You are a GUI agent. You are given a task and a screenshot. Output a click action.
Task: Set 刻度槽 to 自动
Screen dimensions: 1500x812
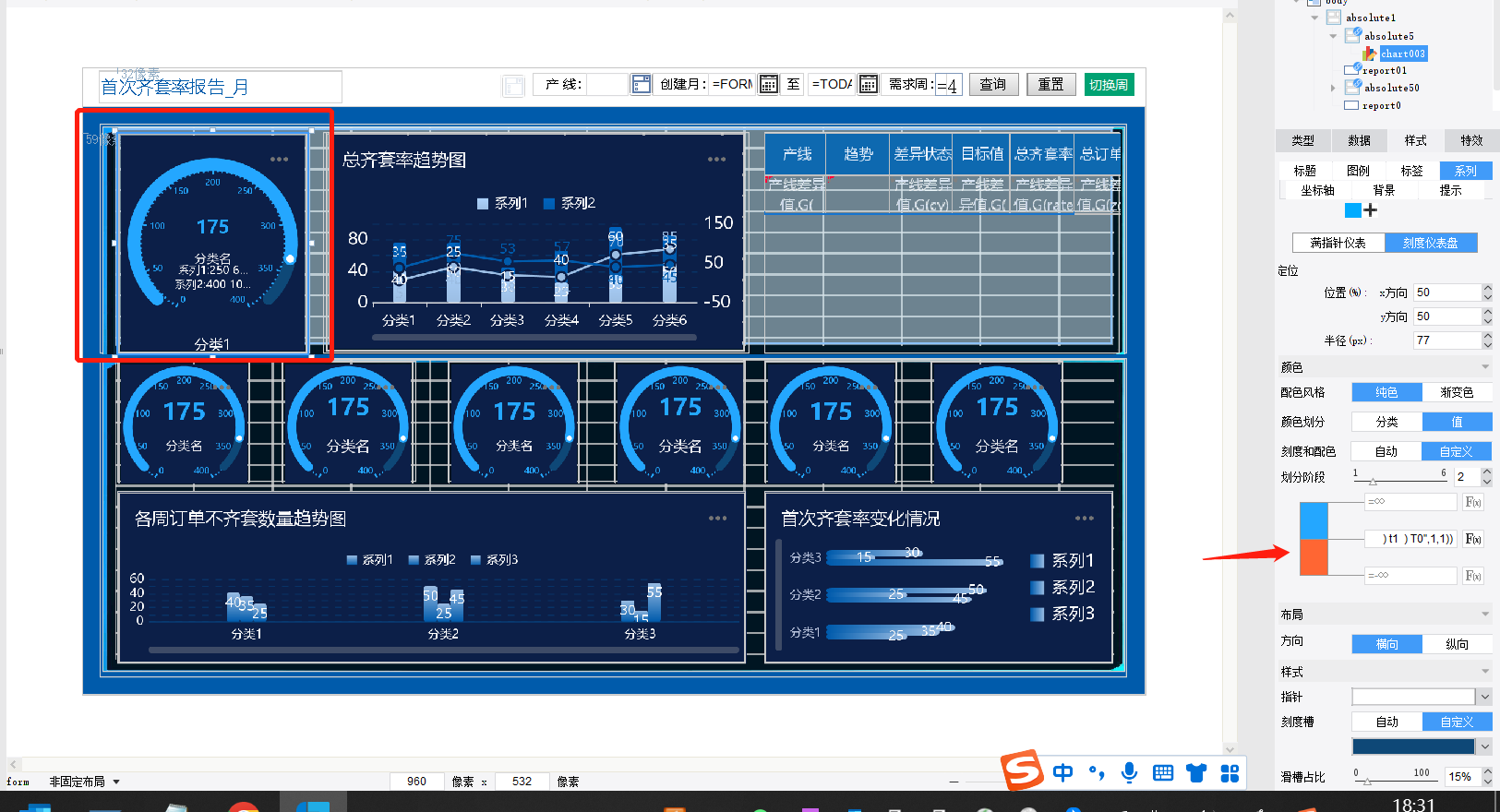(1386, 722)
